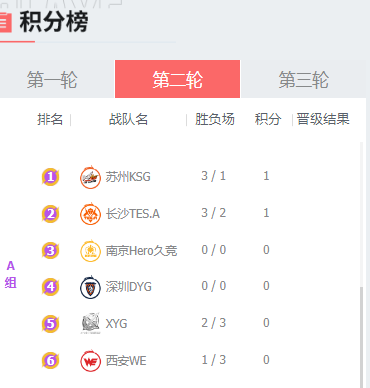Viewport: 370px width, 388px height.
Task: Click the A组 group label
Action: (x=11, y=274)
